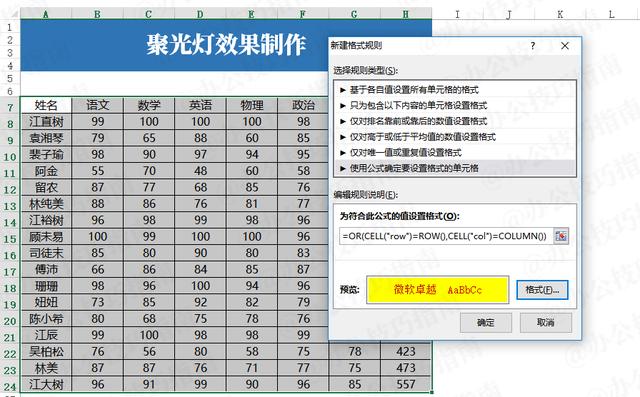The width and height of the screenshot is (640, 397).
Task: Select column K header
Action: (560, 14)
